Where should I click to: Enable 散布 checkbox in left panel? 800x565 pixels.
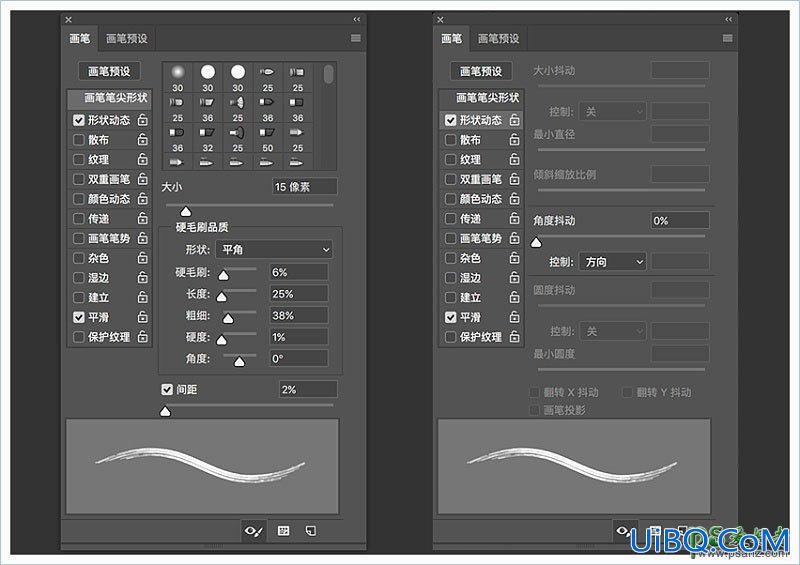point(79,139)
